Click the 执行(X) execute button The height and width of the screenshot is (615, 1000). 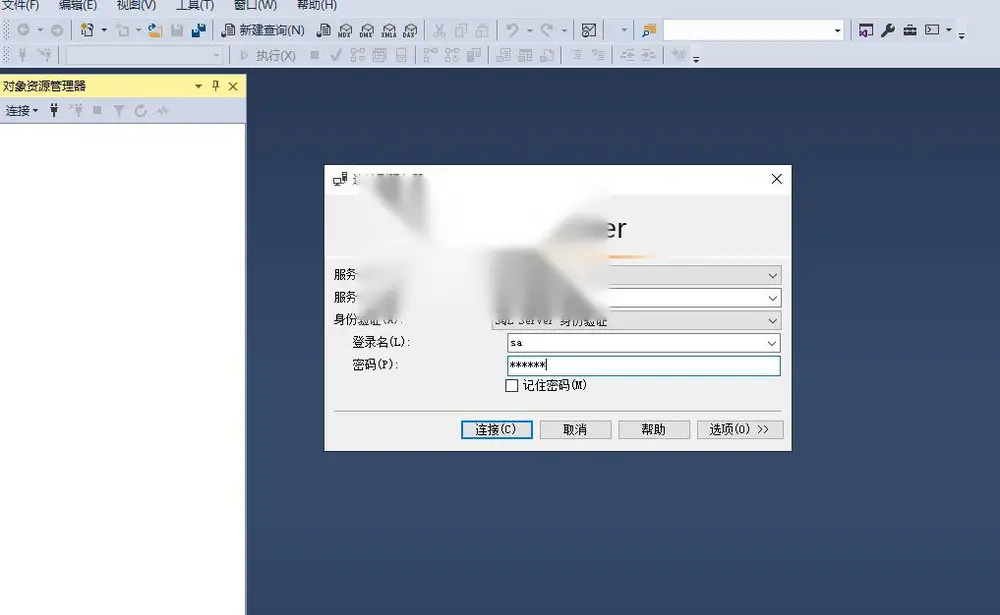(x=268, y=56)
